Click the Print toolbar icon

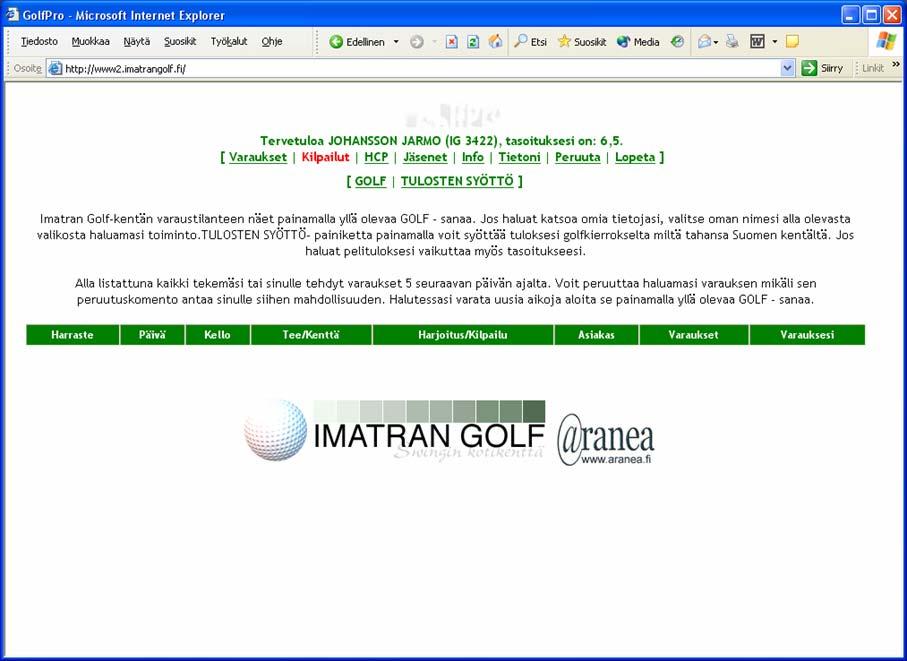click(732, 42)
